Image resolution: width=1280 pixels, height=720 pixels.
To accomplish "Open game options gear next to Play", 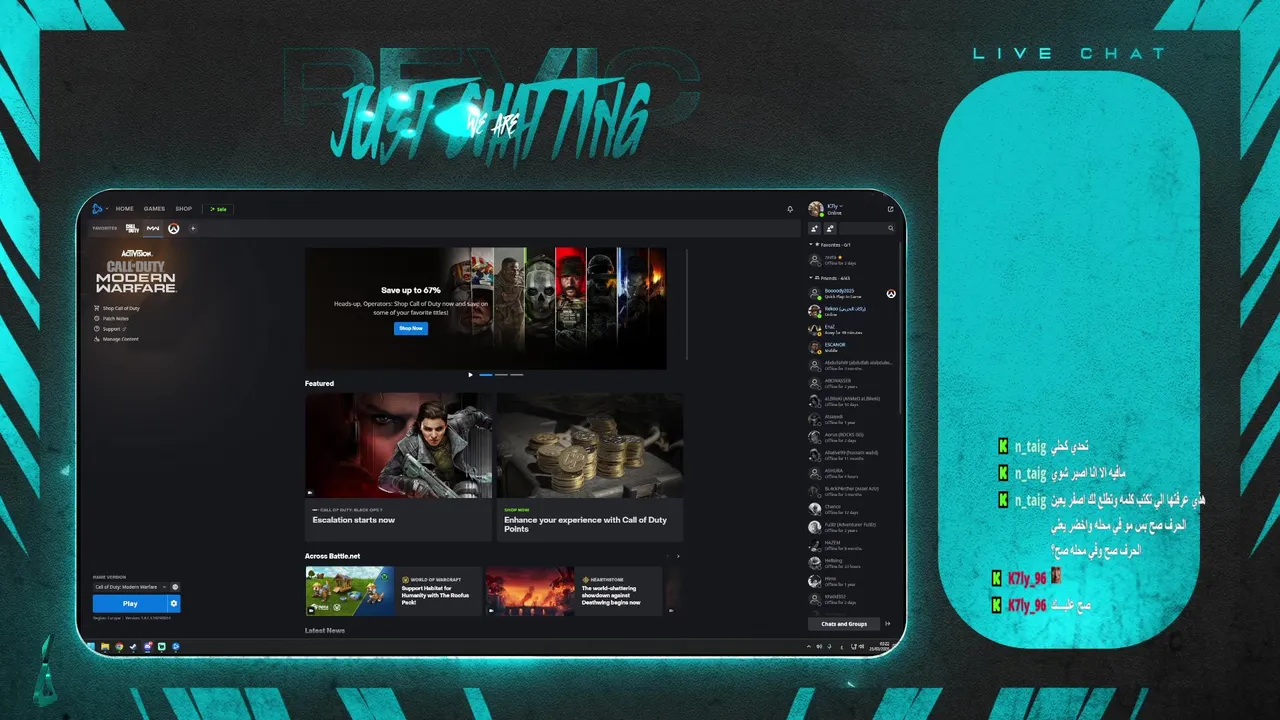I will coord(174,604).
